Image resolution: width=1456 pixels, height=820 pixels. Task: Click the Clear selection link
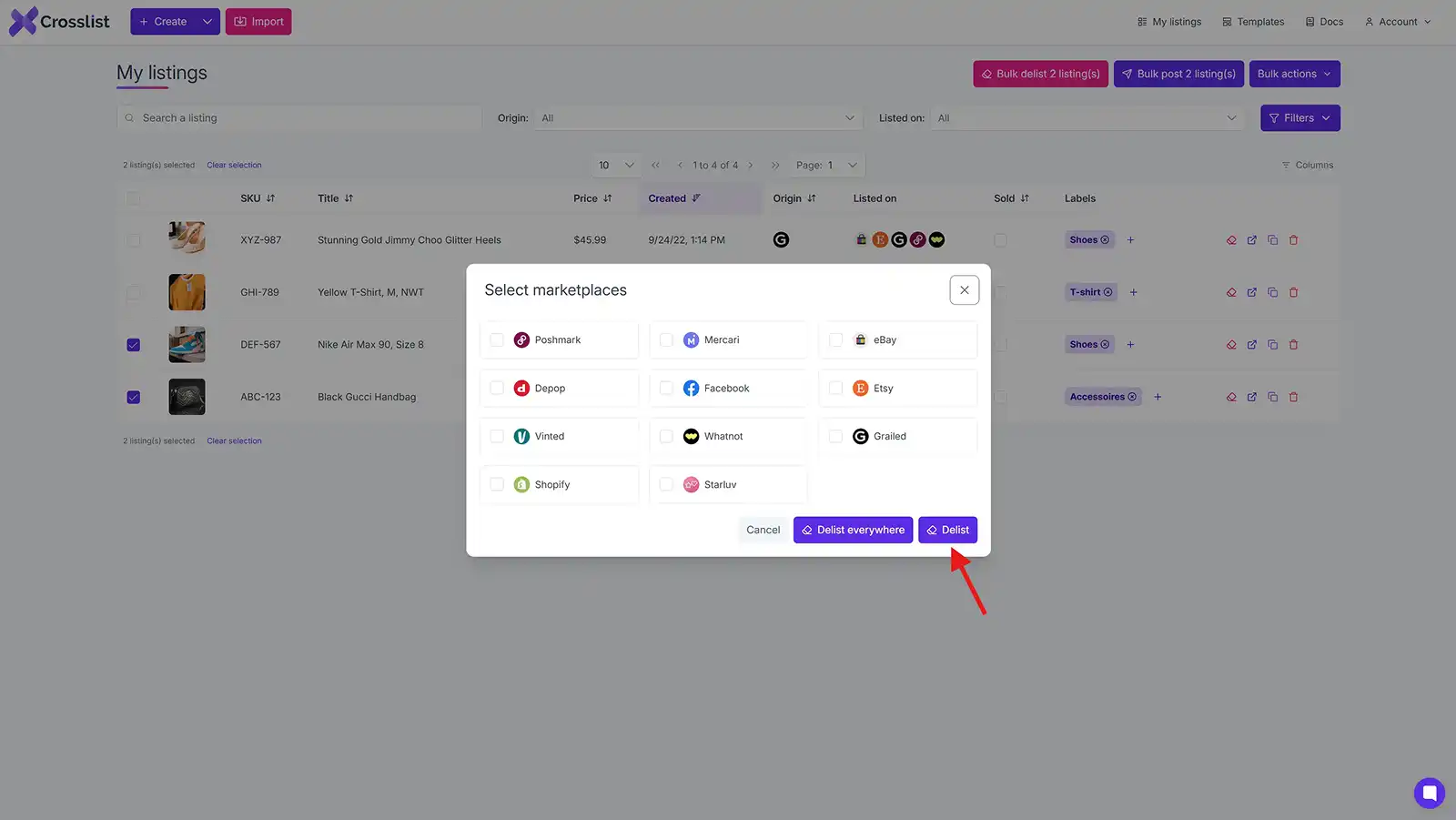point(234,165)
